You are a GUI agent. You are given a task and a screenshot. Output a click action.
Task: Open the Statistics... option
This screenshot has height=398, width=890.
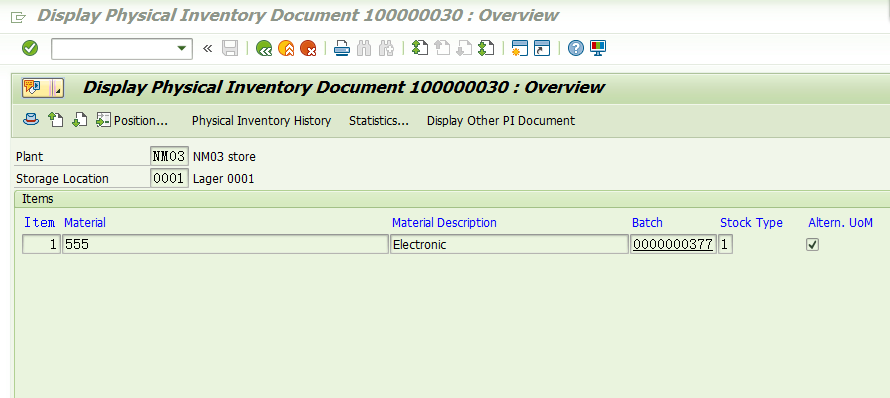pos(379,120)
